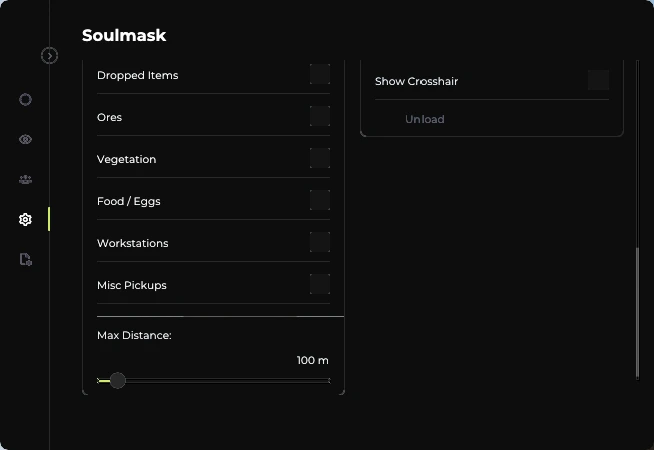
Task: Toggle the Dropped Items checkbox
Action: point(320,74)
